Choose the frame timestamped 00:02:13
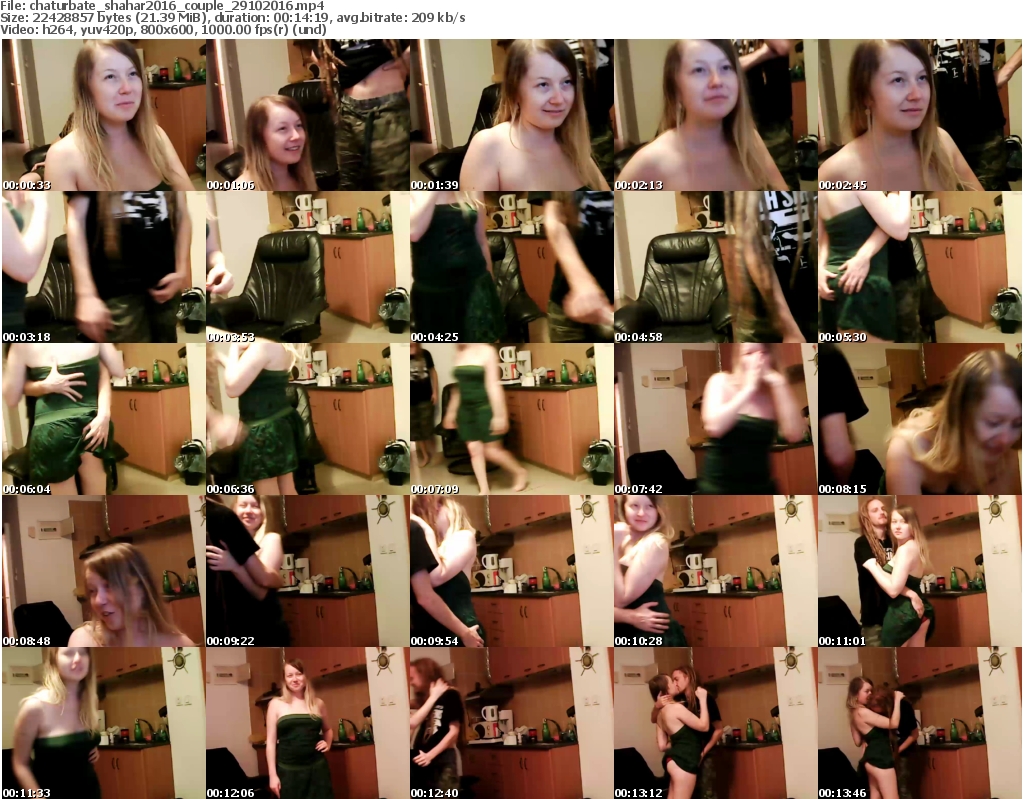This screenshot has width=1024, height=799. (716, 115)
